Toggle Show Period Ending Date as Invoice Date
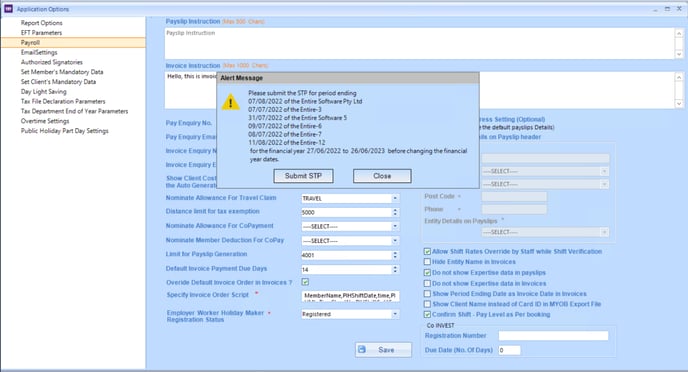The height and width of the screenshot is (372, 688). click(427, 293)
